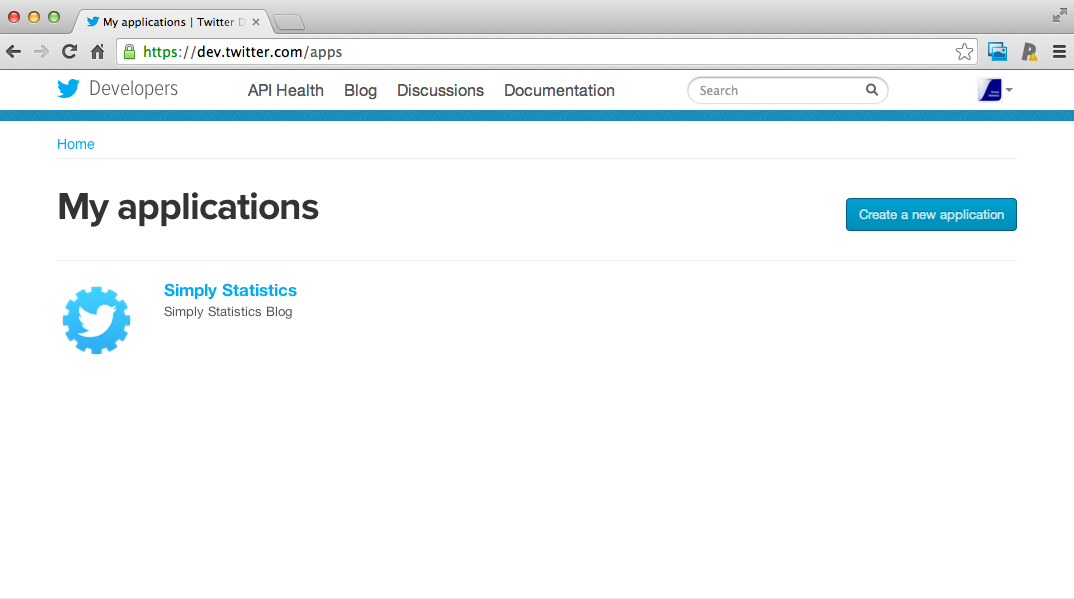Click the Simply Statistics gear app icon
The image size is (1074, 599).
(97, 320)
